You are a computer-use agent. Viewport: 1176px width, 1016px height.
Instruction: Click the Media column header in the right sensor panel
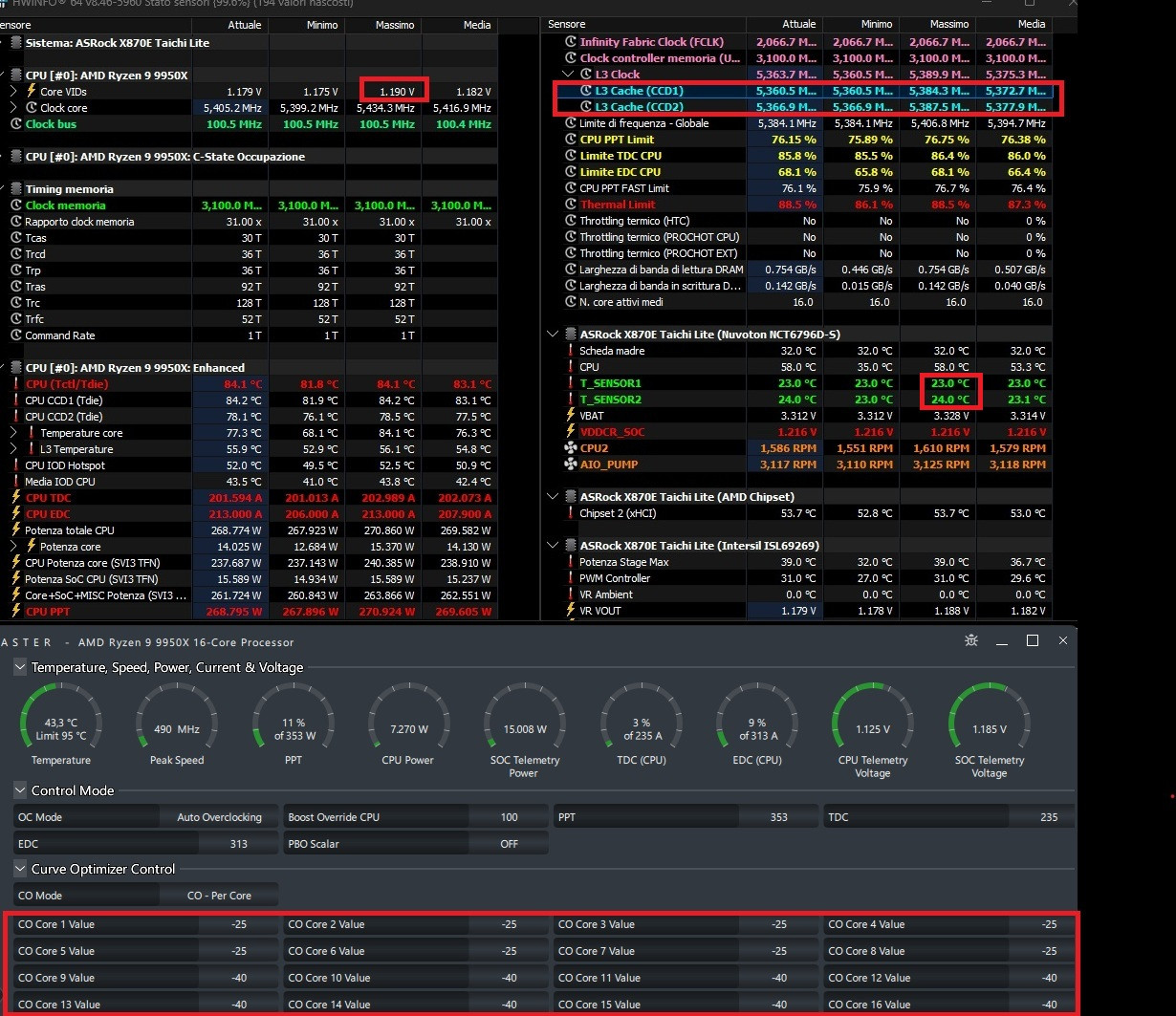tap(1013, 24)
